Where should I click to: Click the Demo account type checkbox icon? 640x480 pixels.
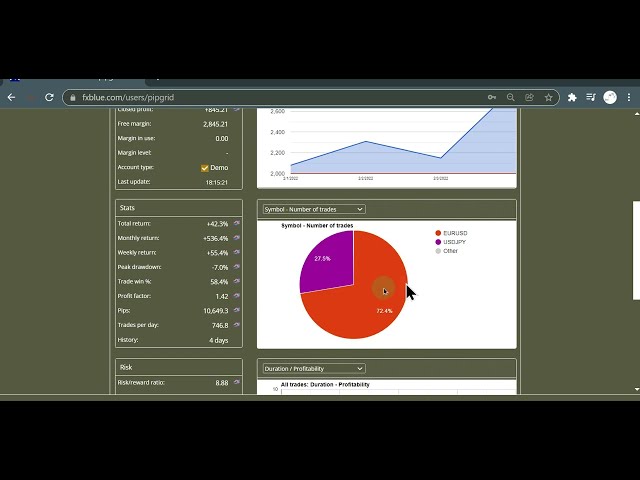click(x=205, y=168)
